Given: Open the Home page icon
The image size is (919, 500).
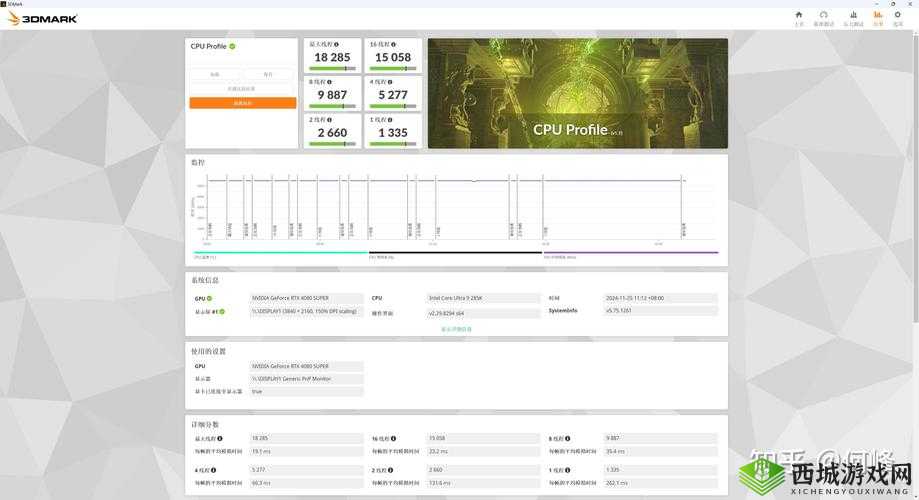Looking at the screenshot, I should (798, 17).
